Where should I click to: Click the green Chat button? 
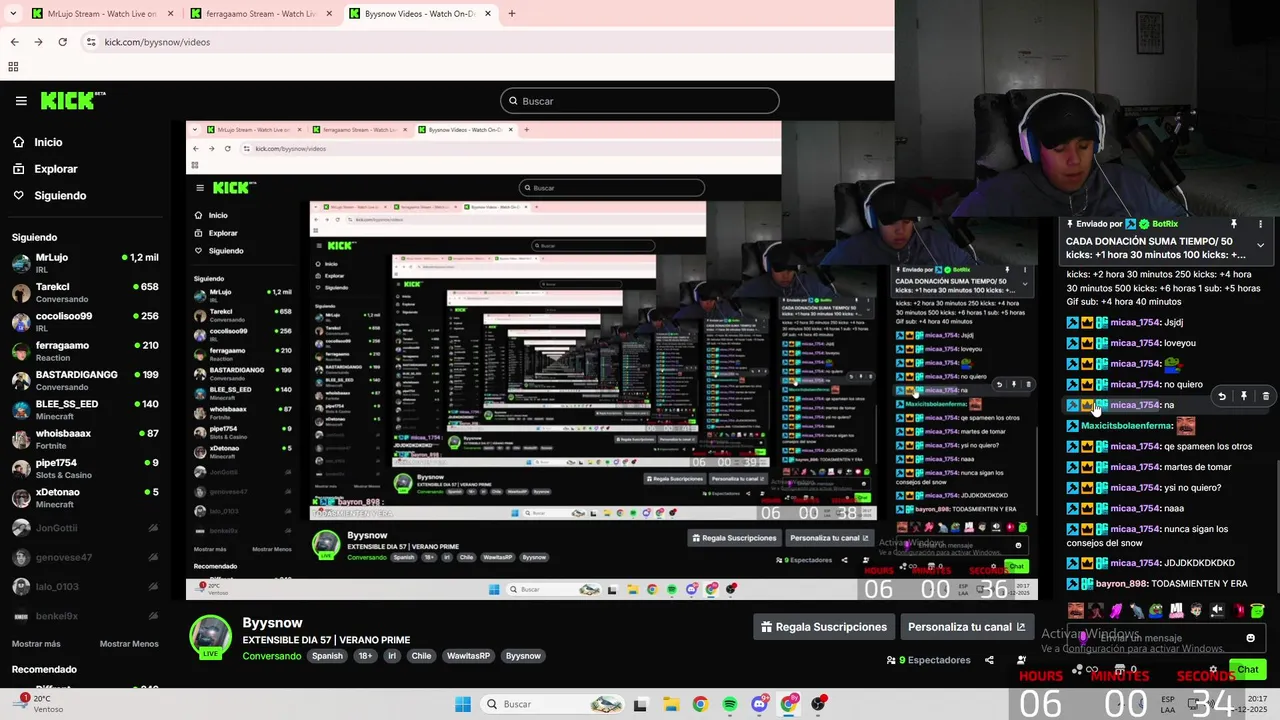click(1247, 669)
